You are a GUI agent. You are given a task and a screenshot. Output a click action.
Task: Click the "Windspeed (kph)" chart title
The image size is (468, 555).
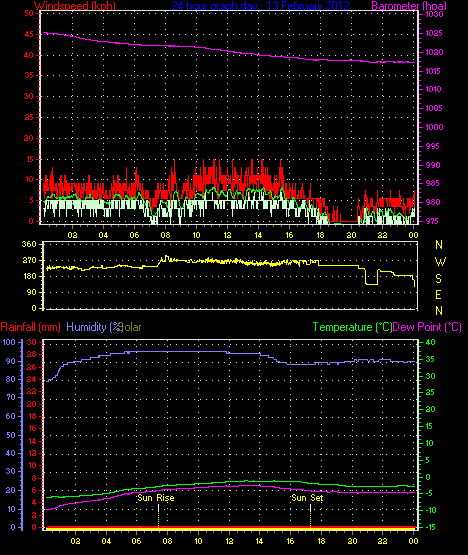(x=75, y=6)
